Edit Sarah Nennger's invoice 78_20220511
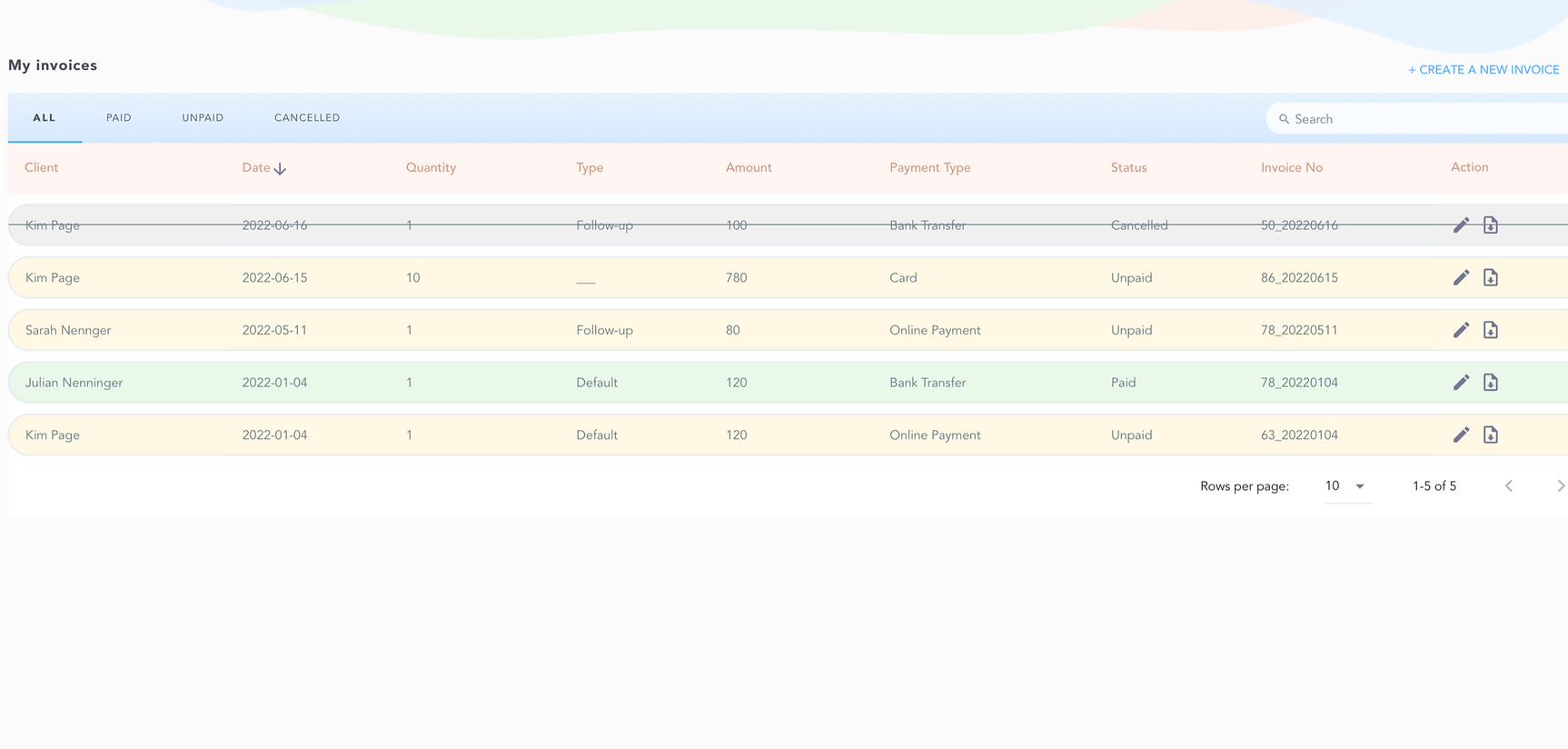 [1461, 330]
